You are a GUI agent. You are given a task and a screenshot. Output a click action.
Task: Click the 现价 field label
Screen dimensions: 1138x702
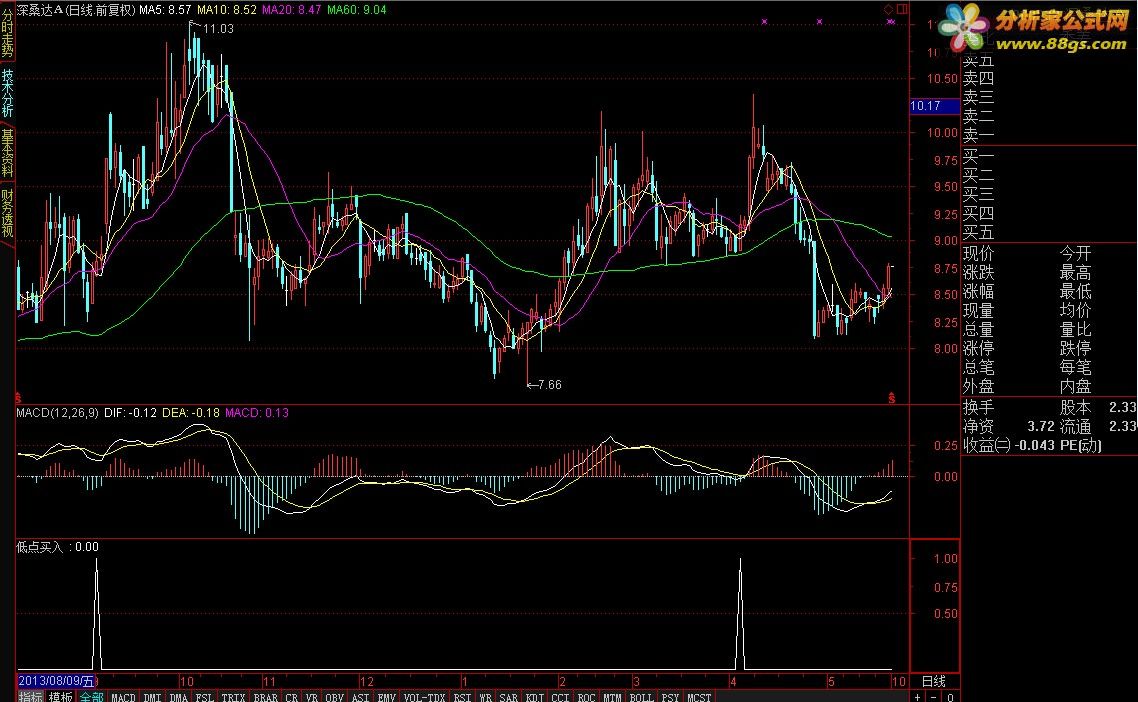click(x=978, y=253)
